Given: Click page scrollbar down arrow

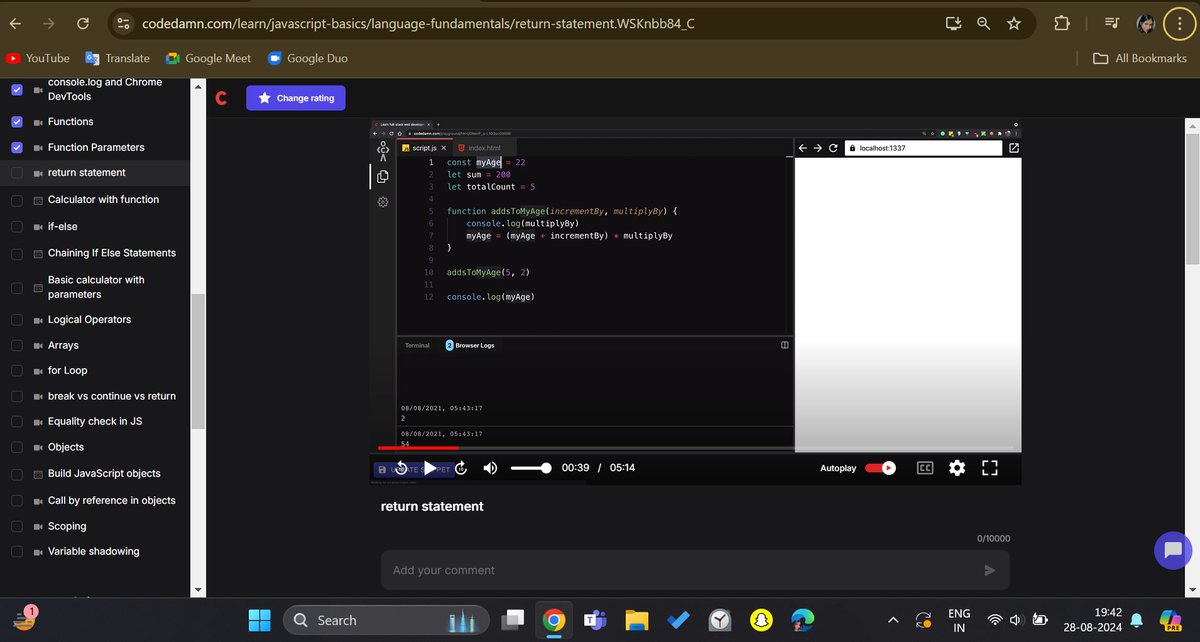Looking at the screenshot, I should [1190, 590].
